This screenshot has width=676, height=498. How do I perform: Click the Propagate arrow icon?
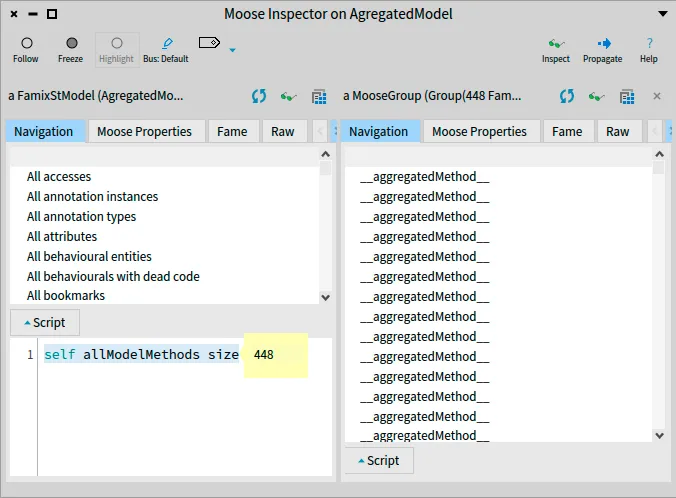(x=604, y=44)
